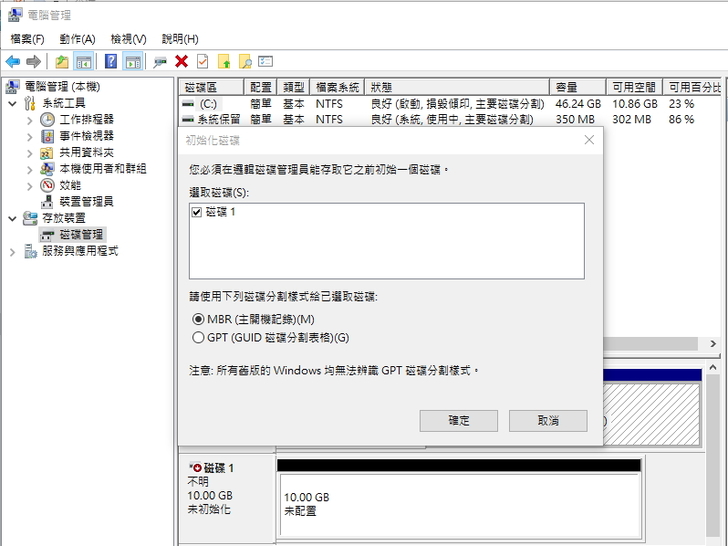Expand the 共用資料夾 node
The height and width of the screenshot is (546, 728).
(30, 153)
